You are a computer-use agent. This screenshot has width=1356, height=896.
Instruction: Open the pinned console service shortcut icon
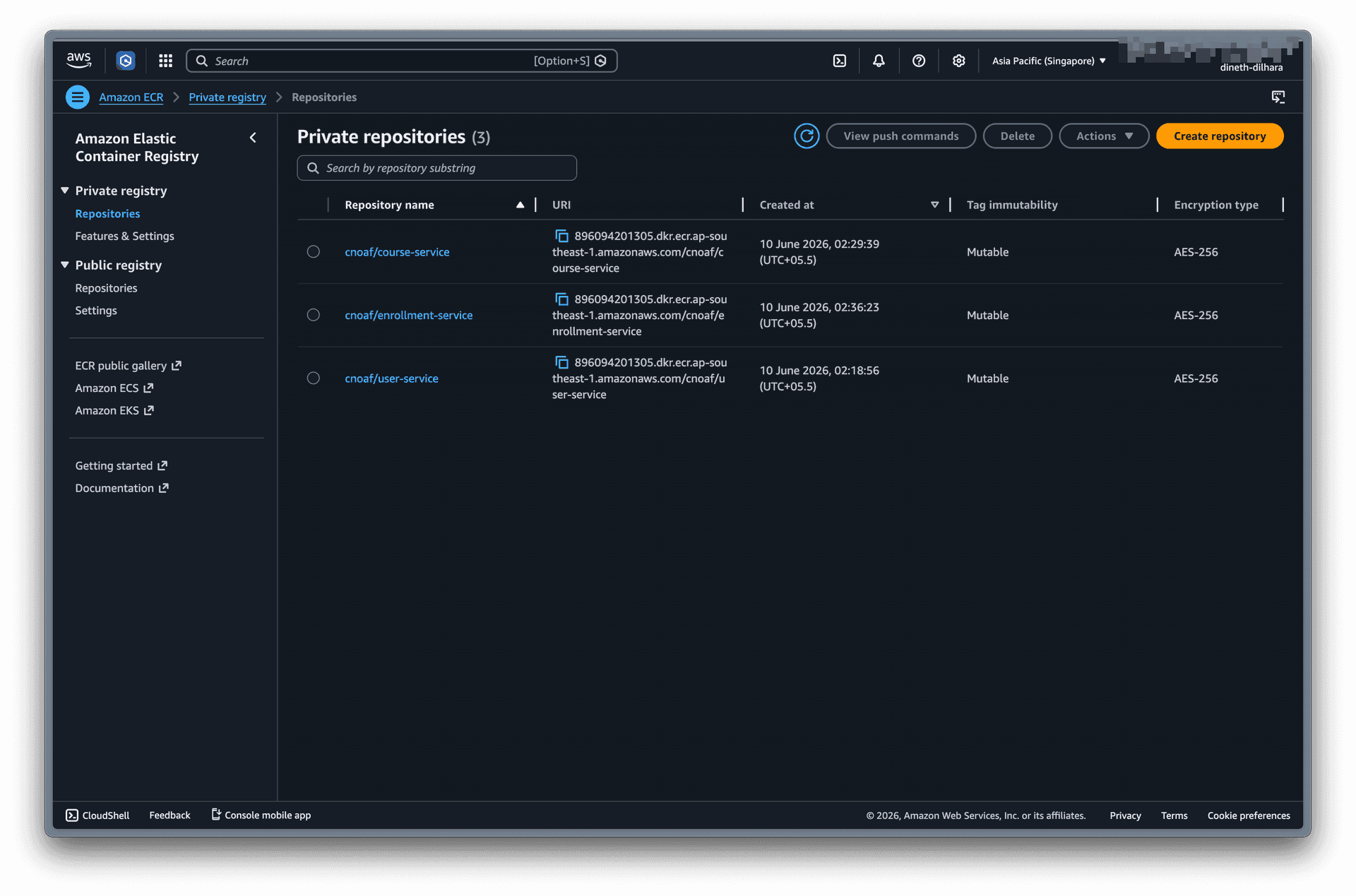126,61
